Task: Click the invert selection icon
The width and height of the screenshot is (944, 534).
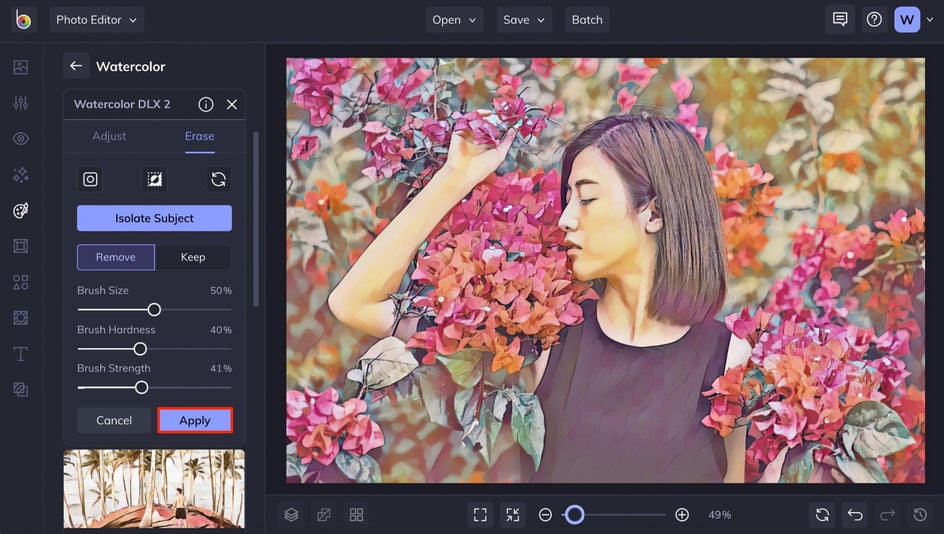Action: click(x=154, y=179)
